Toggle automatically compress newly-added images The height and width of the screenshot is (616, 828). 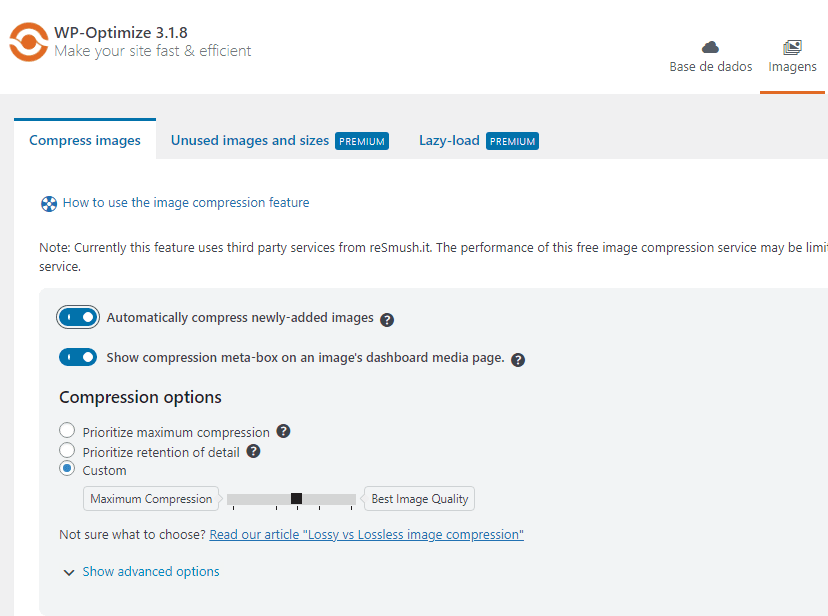point(78,317)
